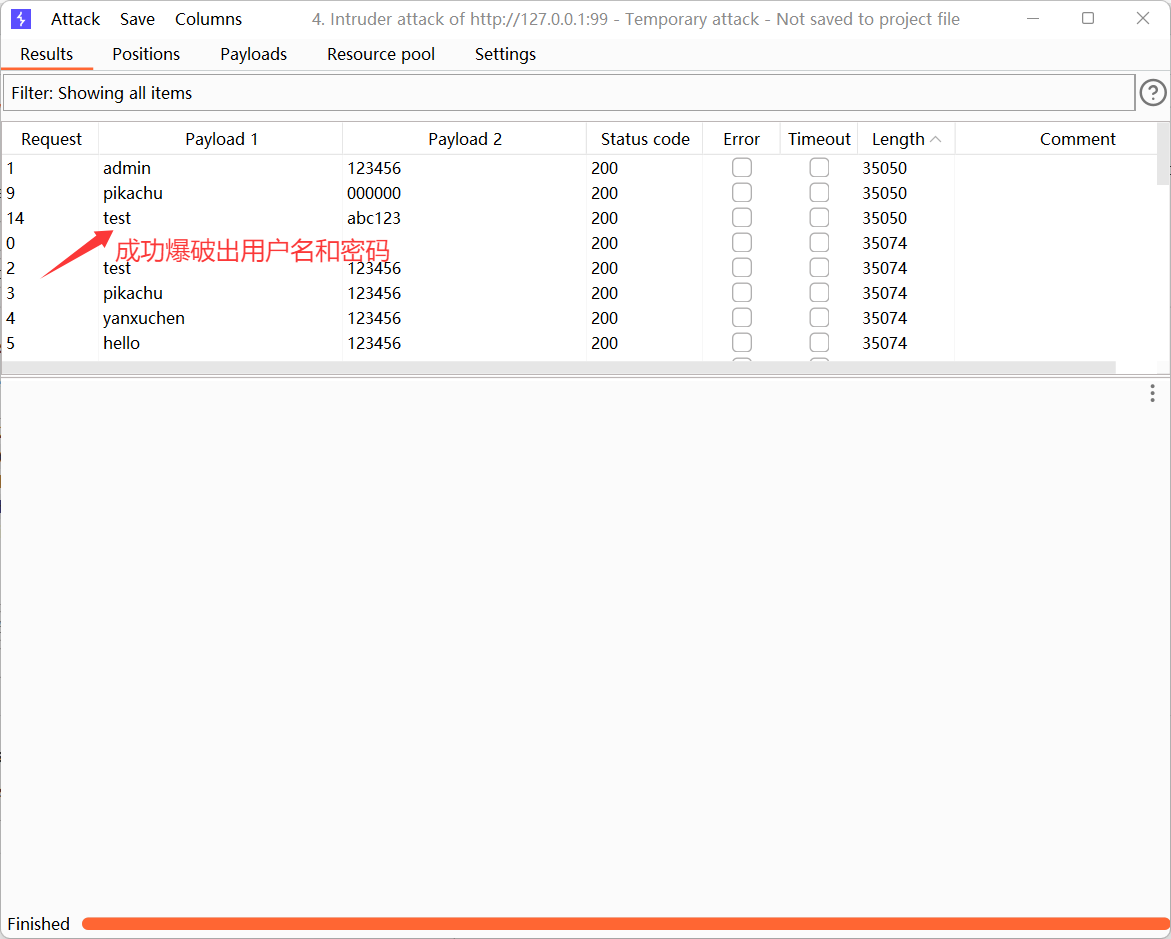Select the 000000 payload cell
The width and height of the screenshot is (1171, 939).
(465, 193)
